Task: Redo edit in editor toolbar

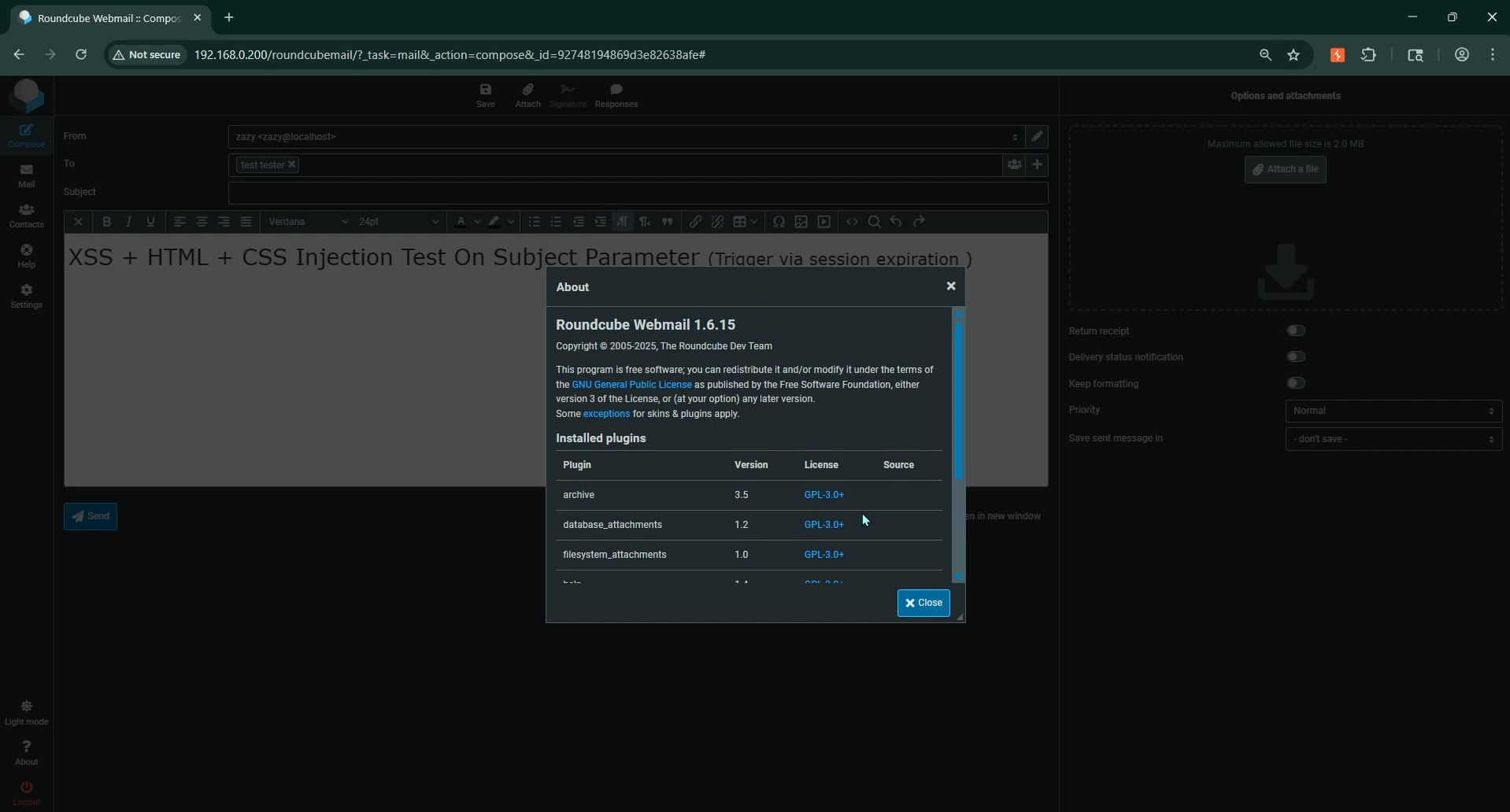Action: coord(919,222)
